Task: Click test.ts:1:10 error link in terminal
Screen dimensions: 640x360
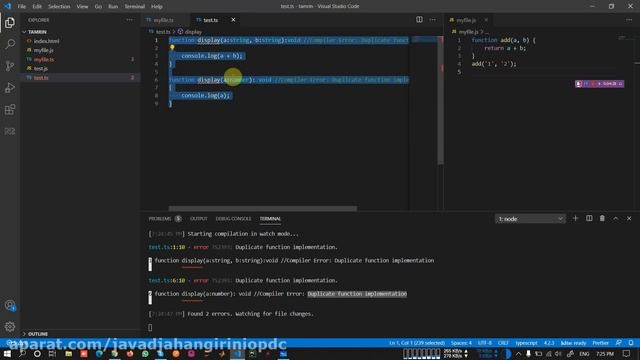Action: (x=167, y=247)
